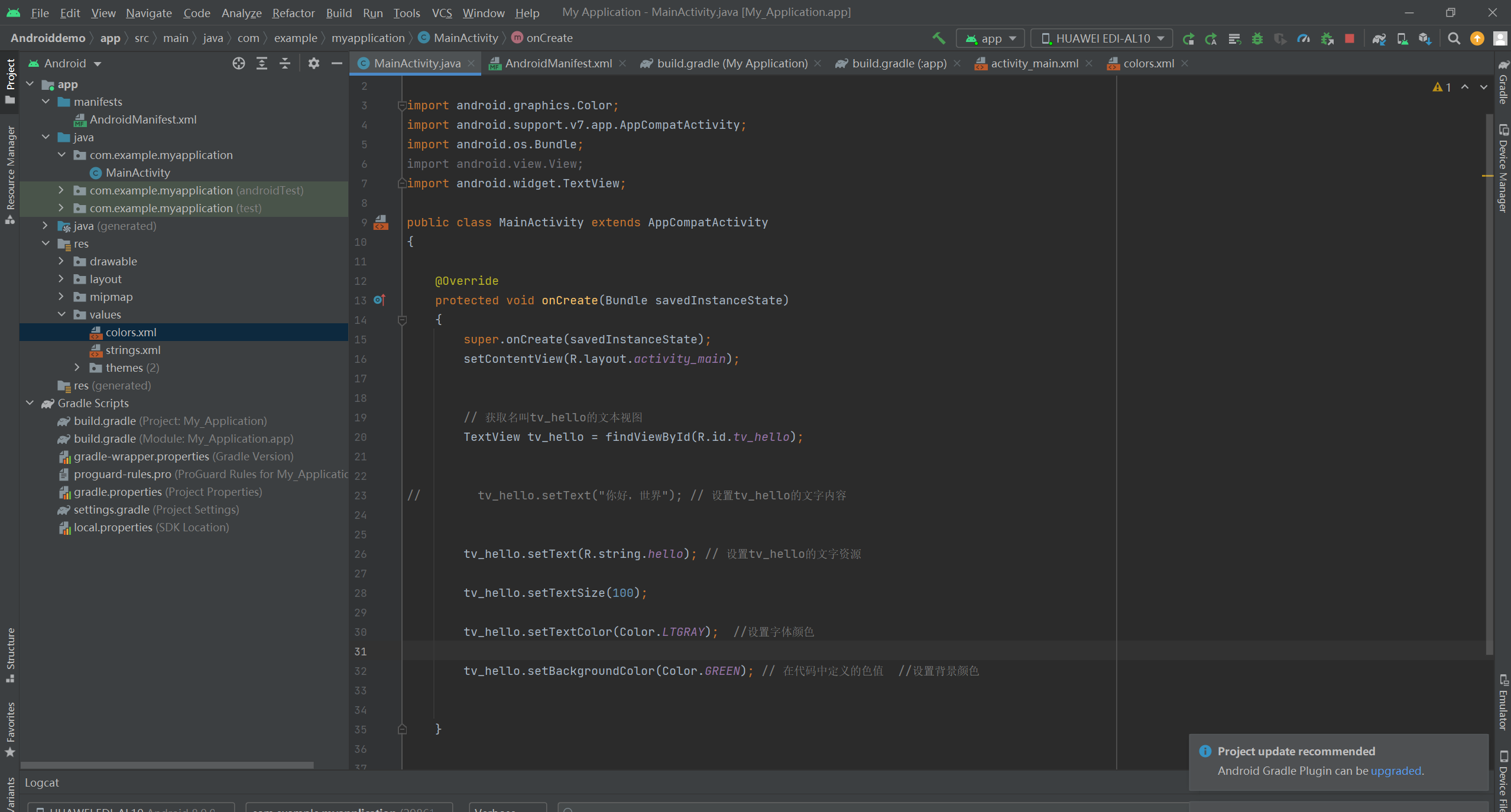
Task: Click Select Opened File target icon
Action: click(x=238, y=63)
